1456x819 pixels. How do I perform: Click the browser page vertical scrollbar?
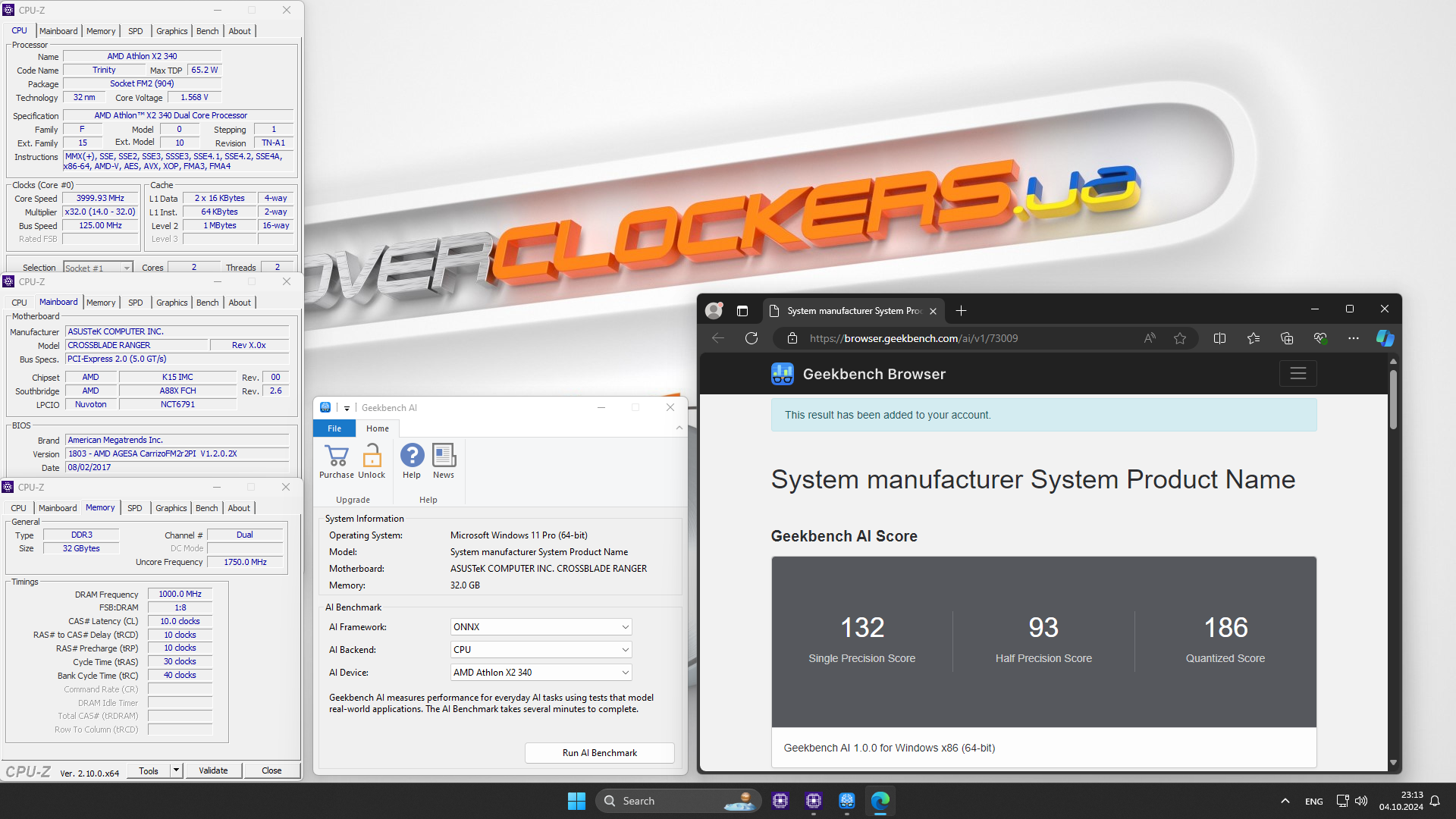coord(1393,400)
